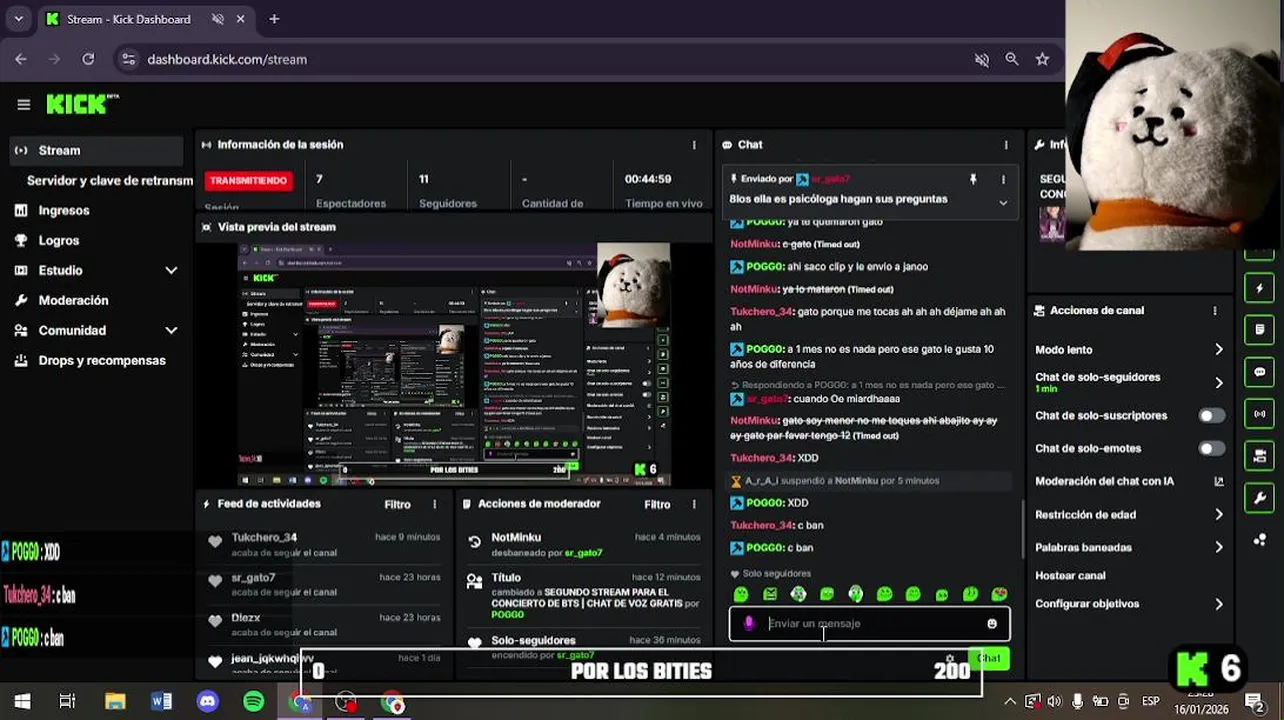Open the Chat panel options menu
The width and height of the screenshot is (1284, 720).
pyautogui.click(x=1006, y=145)
